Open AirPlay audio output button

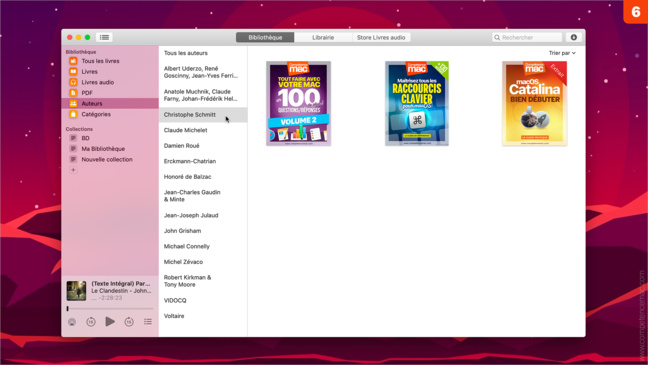point(72,322)
